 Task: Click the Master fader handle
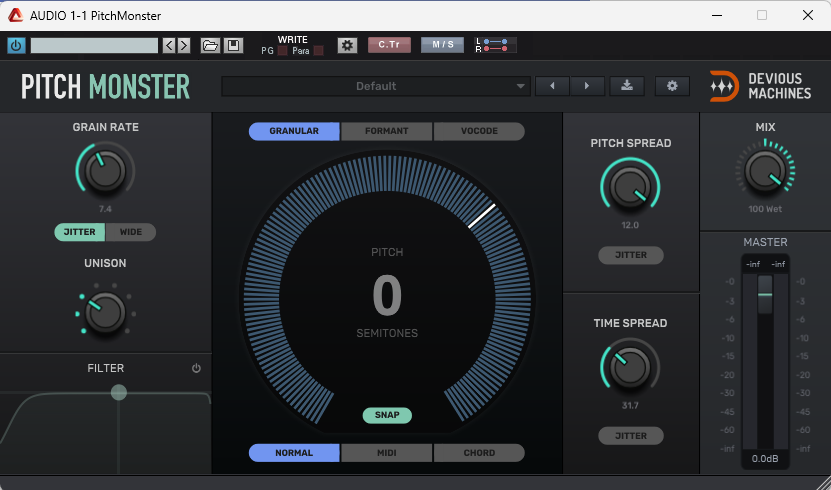pyautogui.click(x=765, y=294)
